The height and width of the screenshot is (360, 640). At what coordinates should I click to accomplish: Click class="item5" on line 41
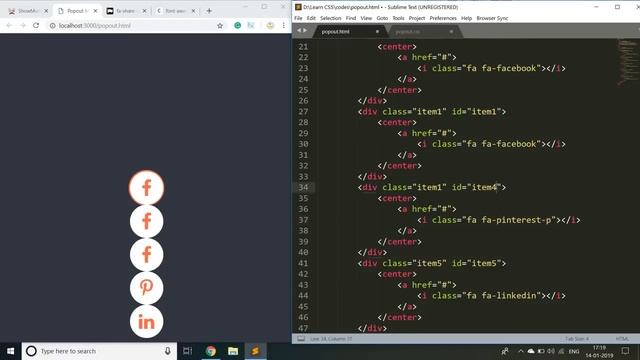(414, 263)
